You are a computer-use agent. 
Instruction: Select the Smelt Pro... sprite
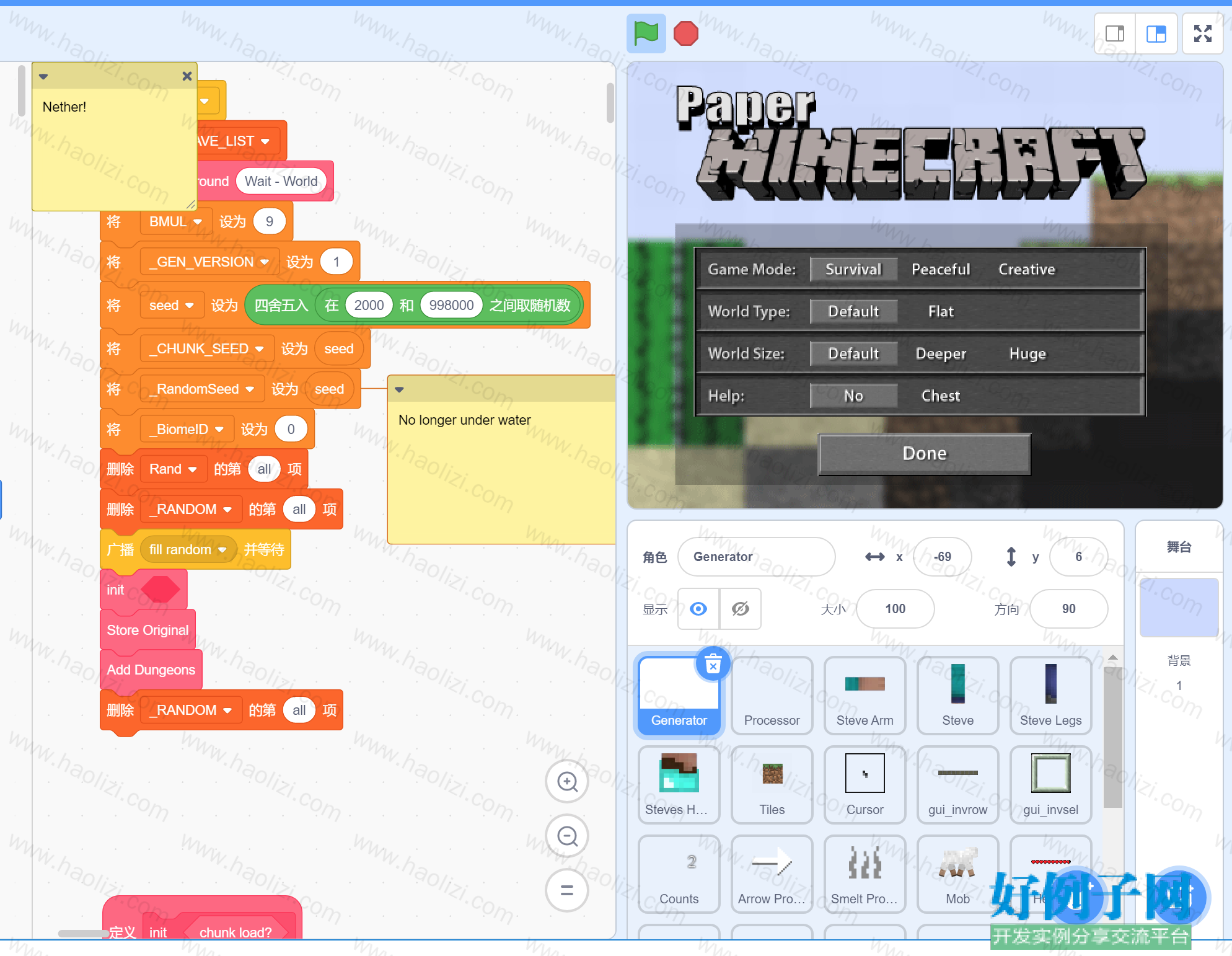coord(865,875)
